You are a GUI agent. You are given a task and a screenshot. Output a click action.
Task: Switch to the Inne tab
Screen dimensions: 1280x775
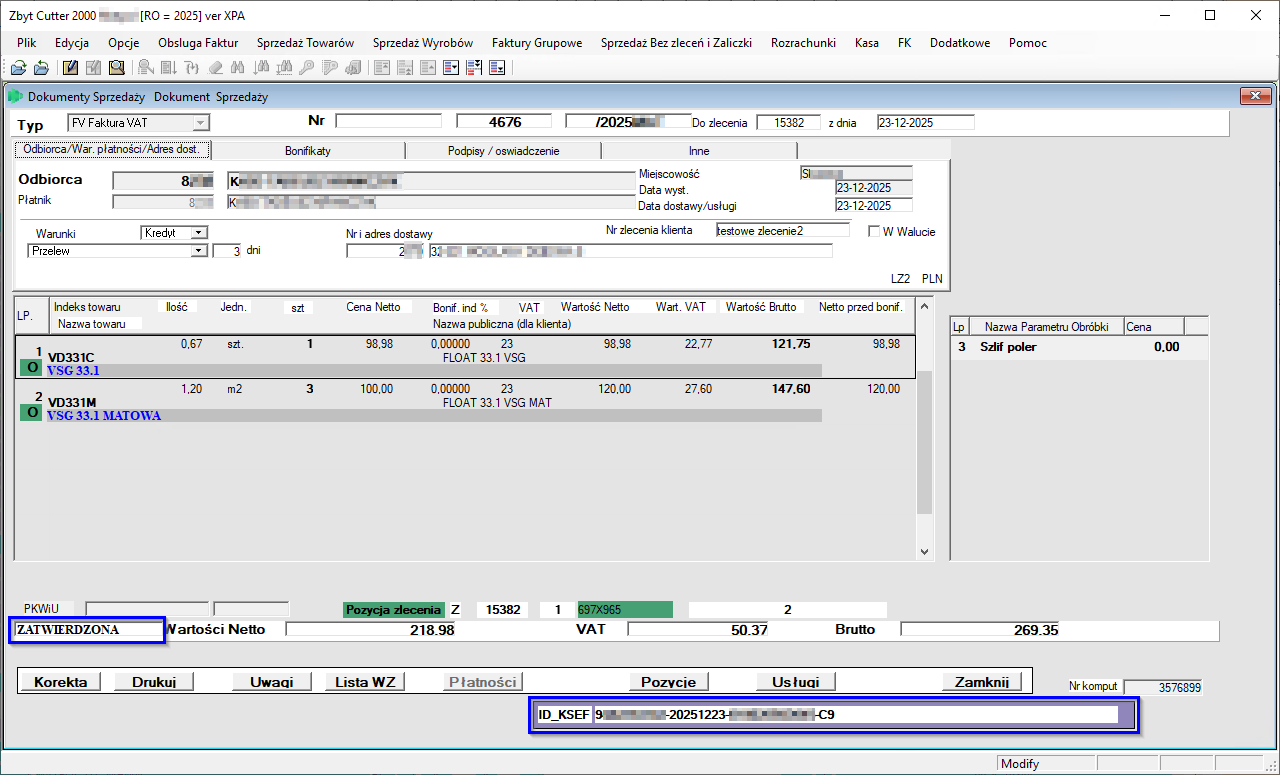tap(699, 150)
